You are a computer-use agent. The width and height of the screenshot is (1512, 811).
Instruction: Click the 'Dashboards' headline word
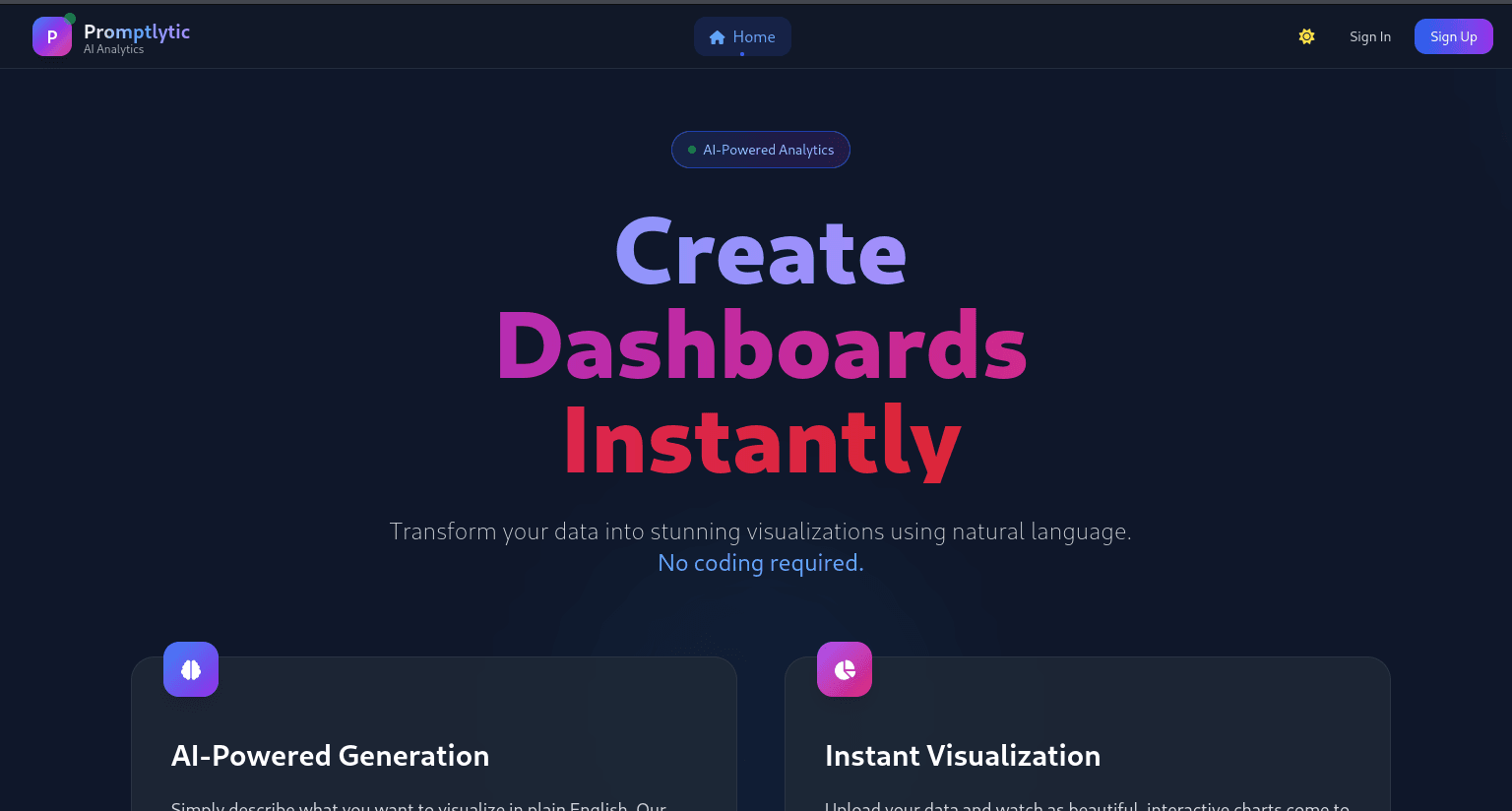coord(762,346)
